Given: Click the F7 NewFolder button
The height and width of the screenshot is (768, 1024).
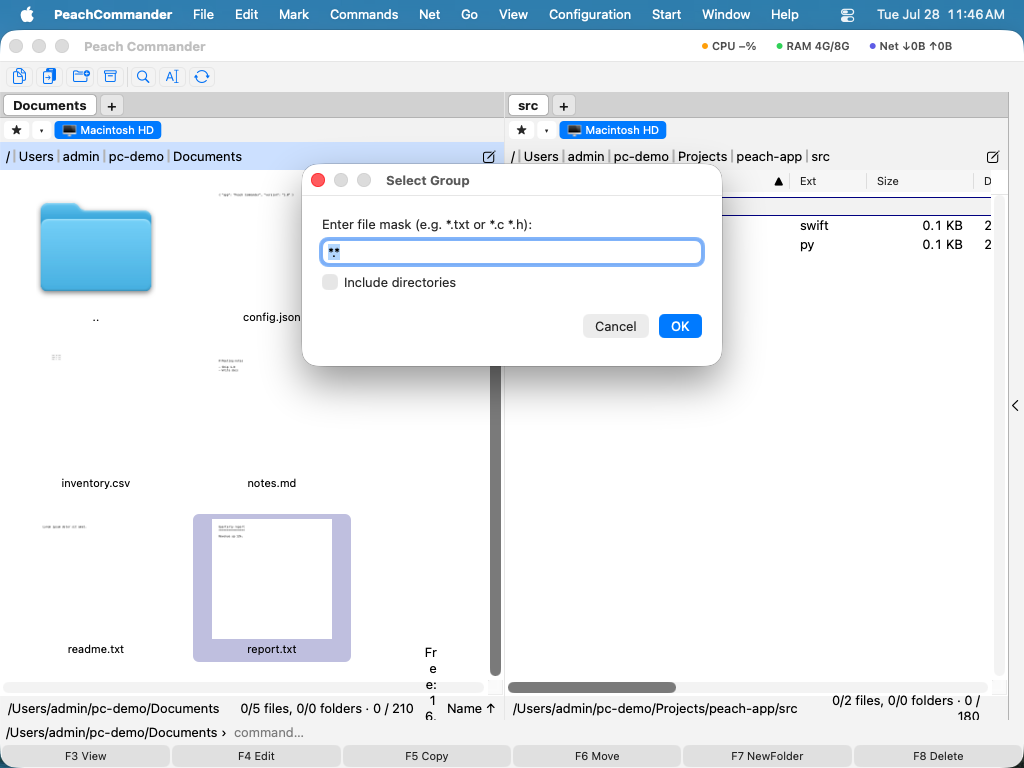Looking at the screenshot, I should (767, 756).
